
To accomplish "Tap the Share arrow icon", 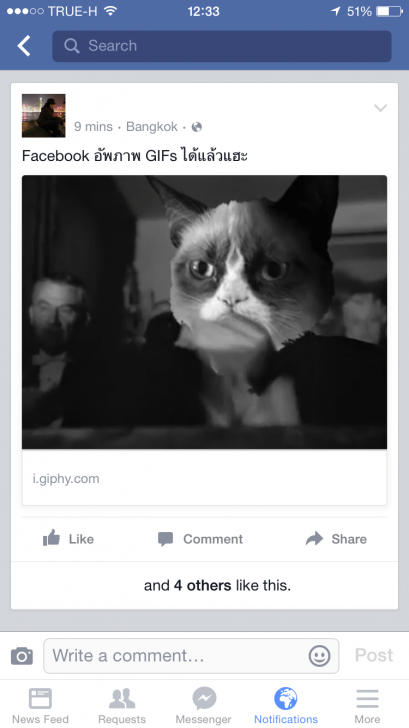I will 314,539.
